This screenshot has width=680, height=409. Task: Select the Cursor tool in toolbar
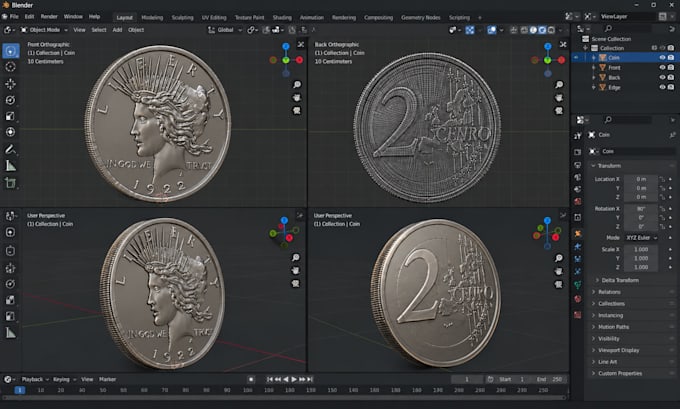coord(10,67)
